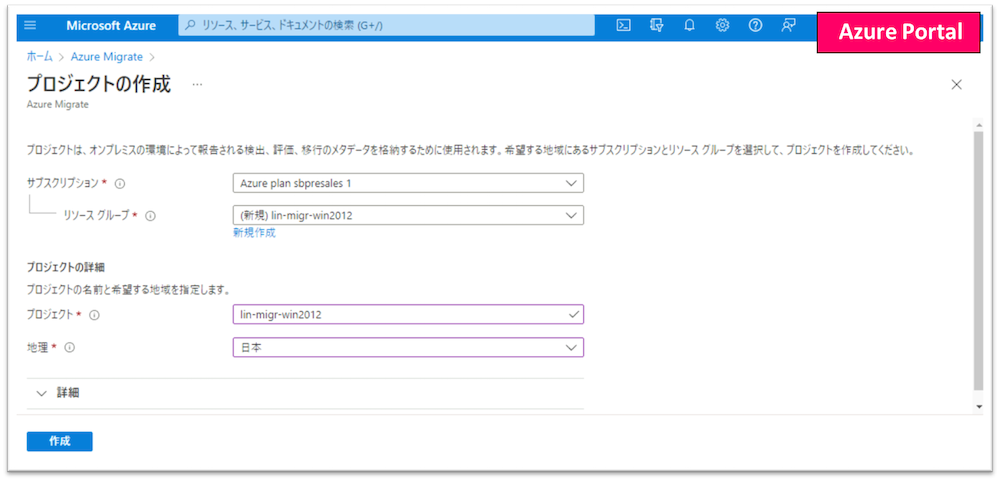Open the help question mark icon

[x=756, y=26]
